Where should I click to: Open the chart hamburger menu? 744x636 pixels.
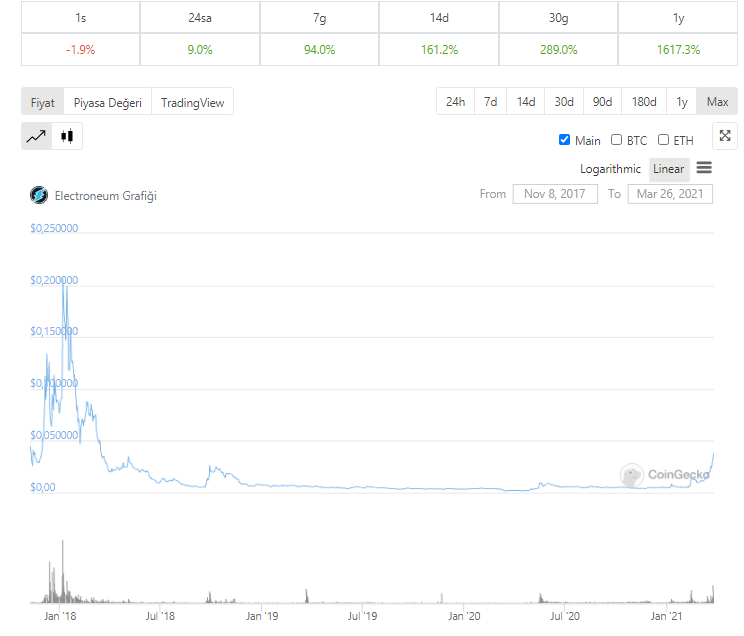(704, 168)
